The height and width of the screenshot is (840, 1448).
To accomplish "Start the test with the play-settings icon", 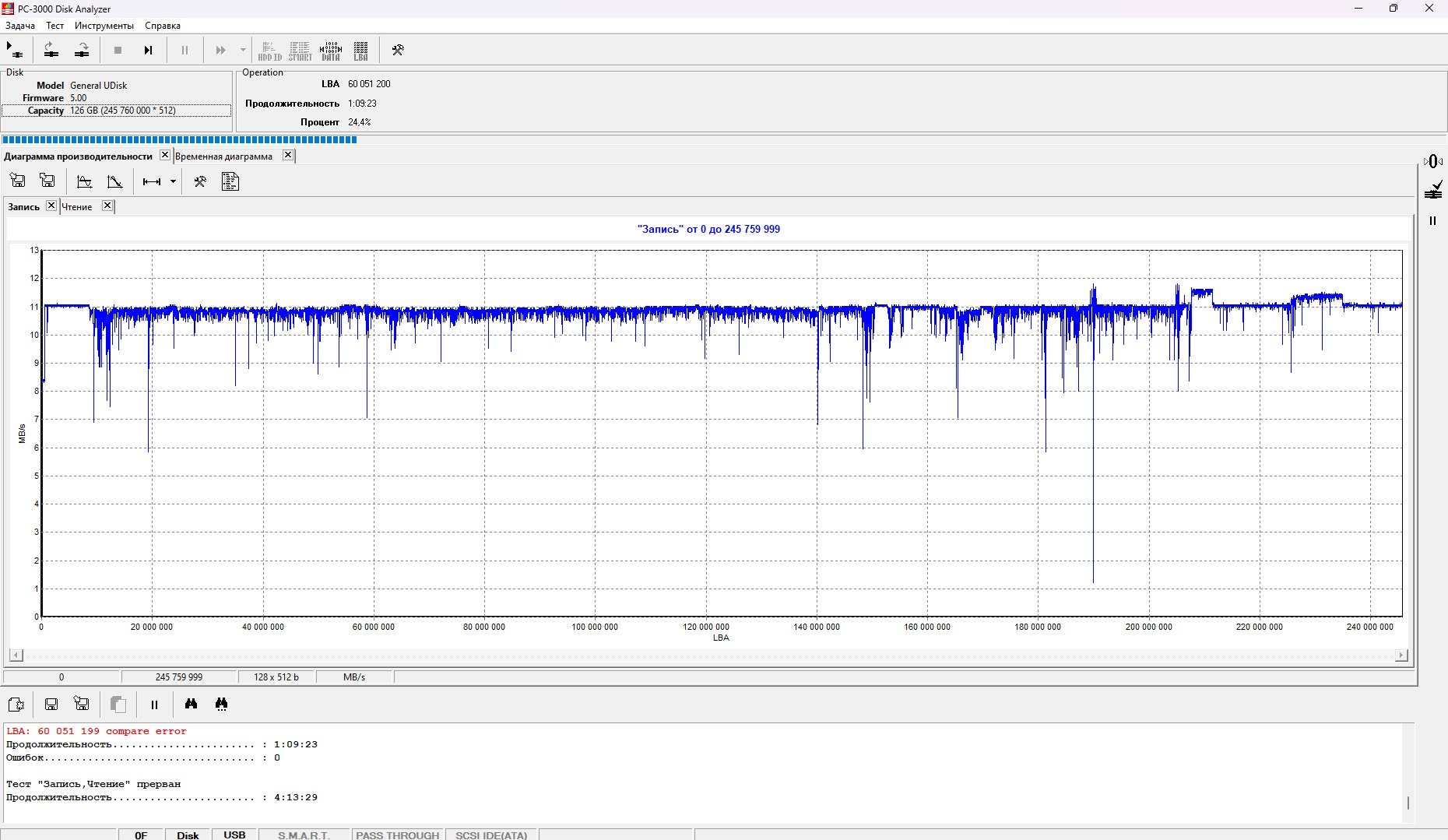I will click(x=15, y=50).
